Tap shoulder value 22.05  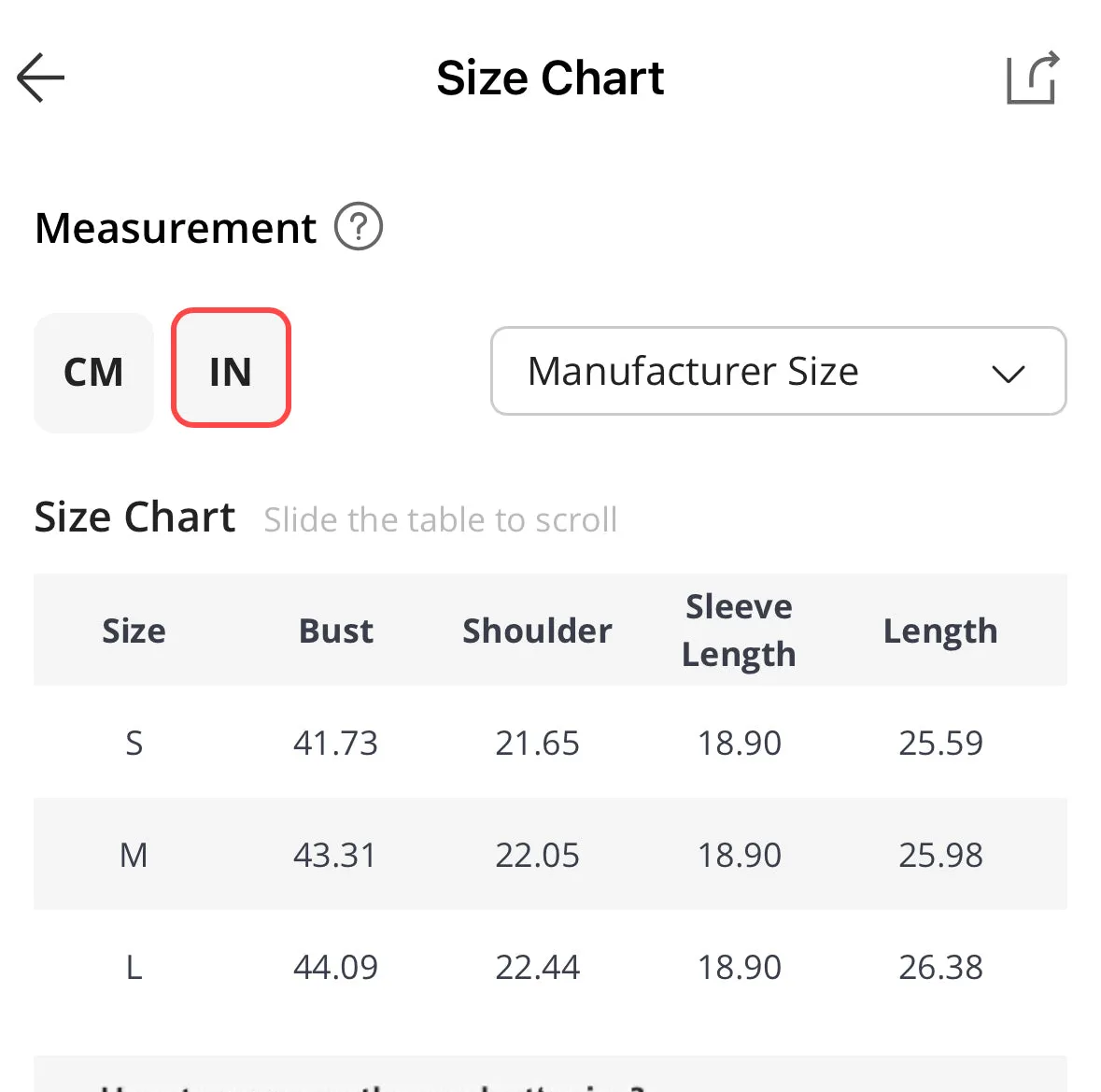tap(537, 856)
